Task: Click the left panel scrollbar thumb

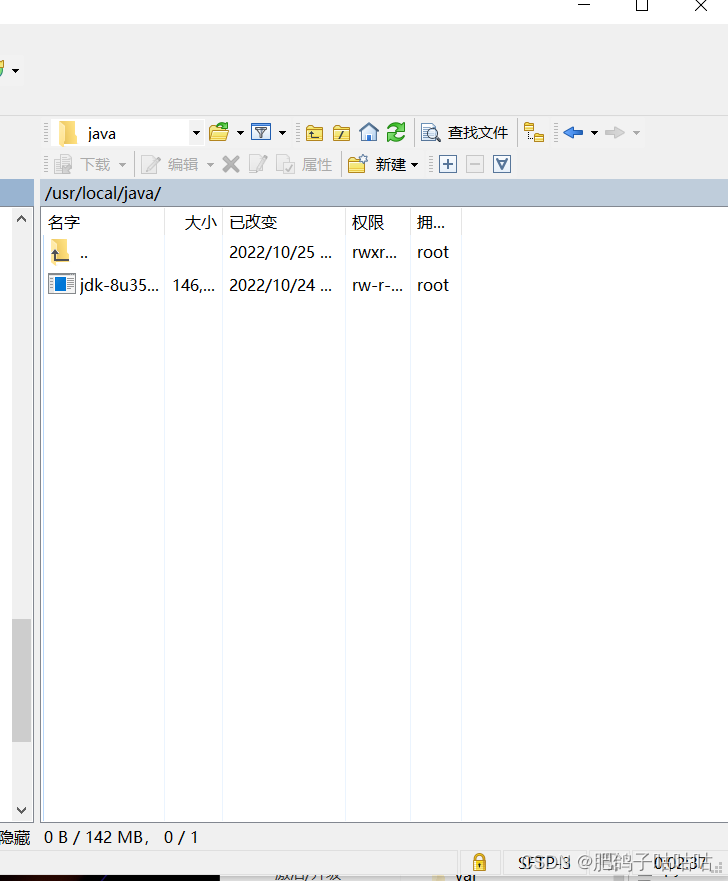Action: (x=21, y=680)
